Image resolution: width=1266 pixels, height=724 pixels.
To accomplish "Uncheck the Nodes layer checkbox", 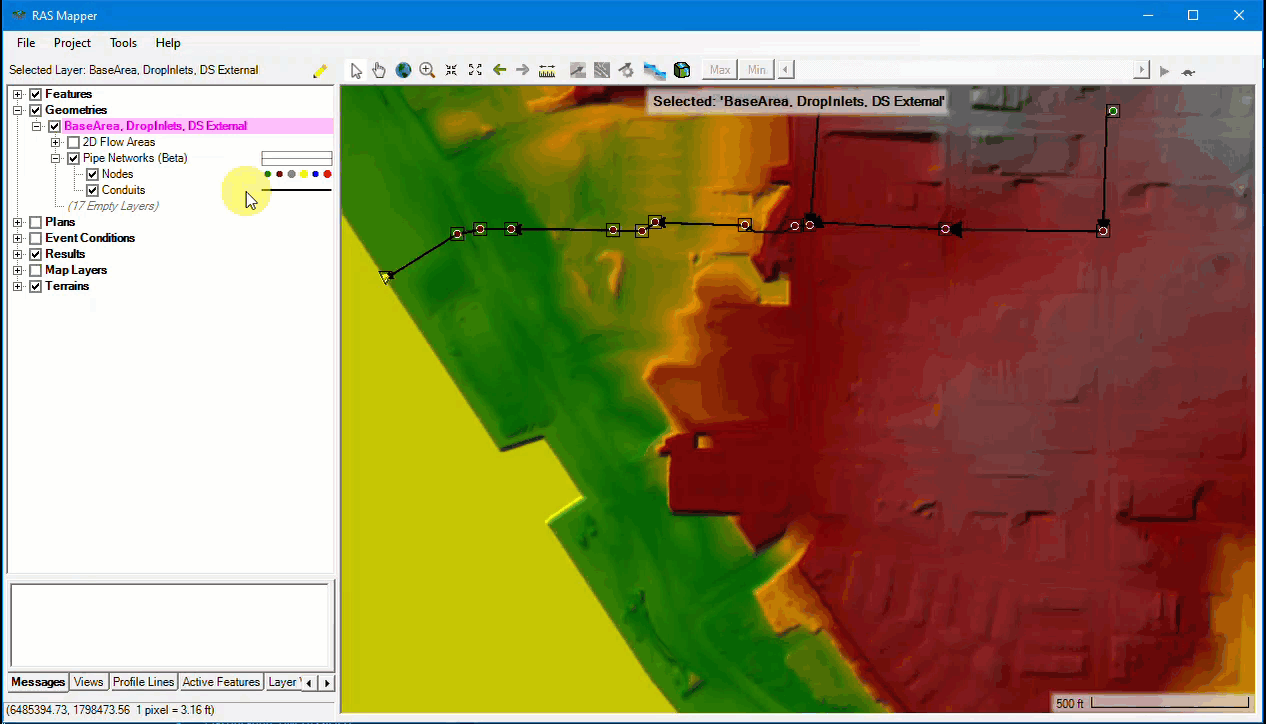I will click(x=93, y=174).
